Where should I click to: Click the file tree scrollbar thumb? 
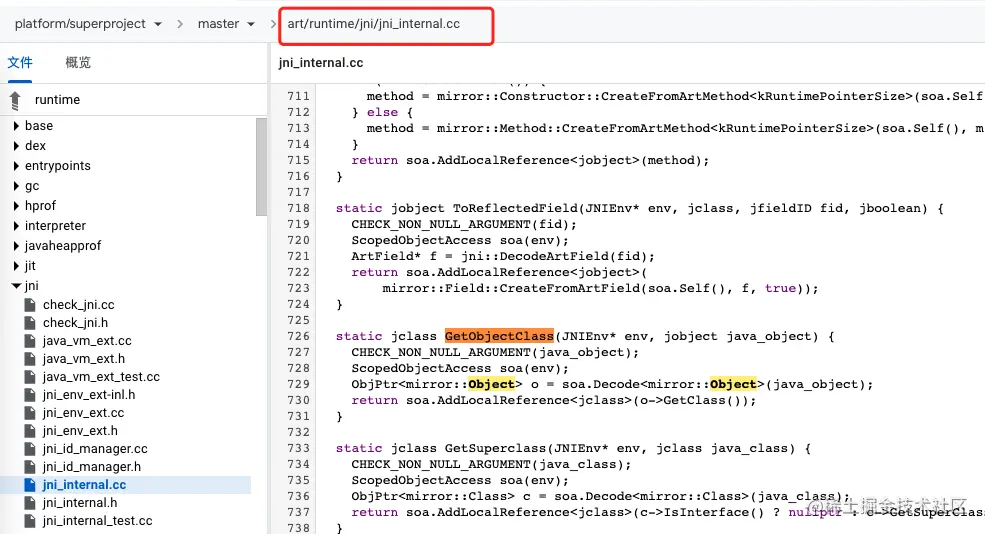[x=261, y=166]
